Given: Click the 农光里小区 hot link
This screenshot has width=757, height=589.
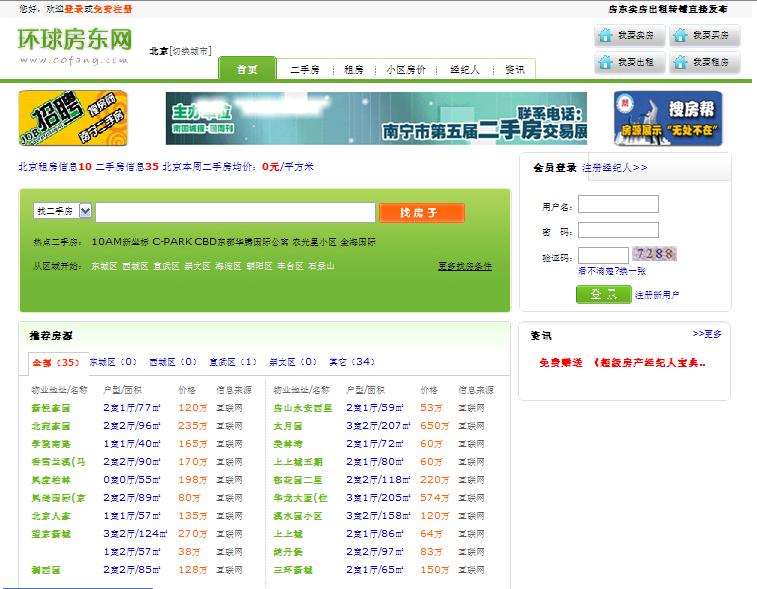Looking at the screenshot, I should click(314, 242).
